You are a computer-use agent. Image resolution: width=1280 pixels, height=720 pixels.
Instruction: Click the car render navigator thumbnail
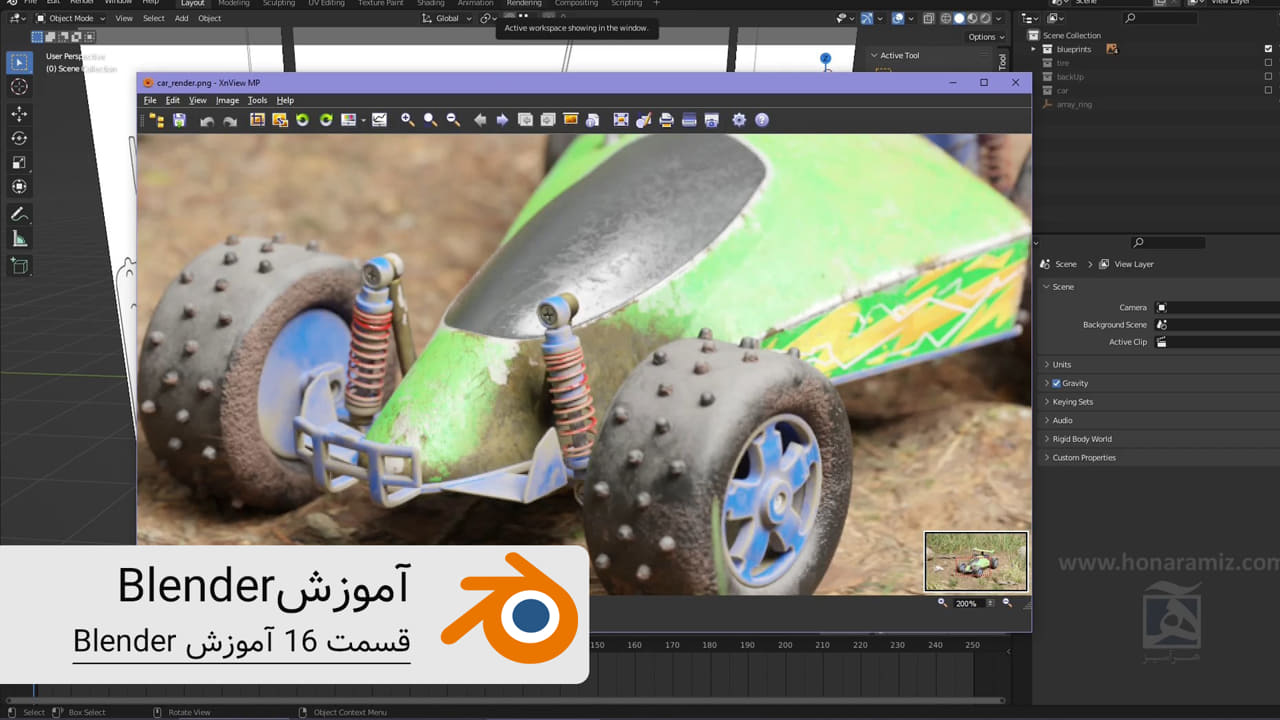(976, 562)
